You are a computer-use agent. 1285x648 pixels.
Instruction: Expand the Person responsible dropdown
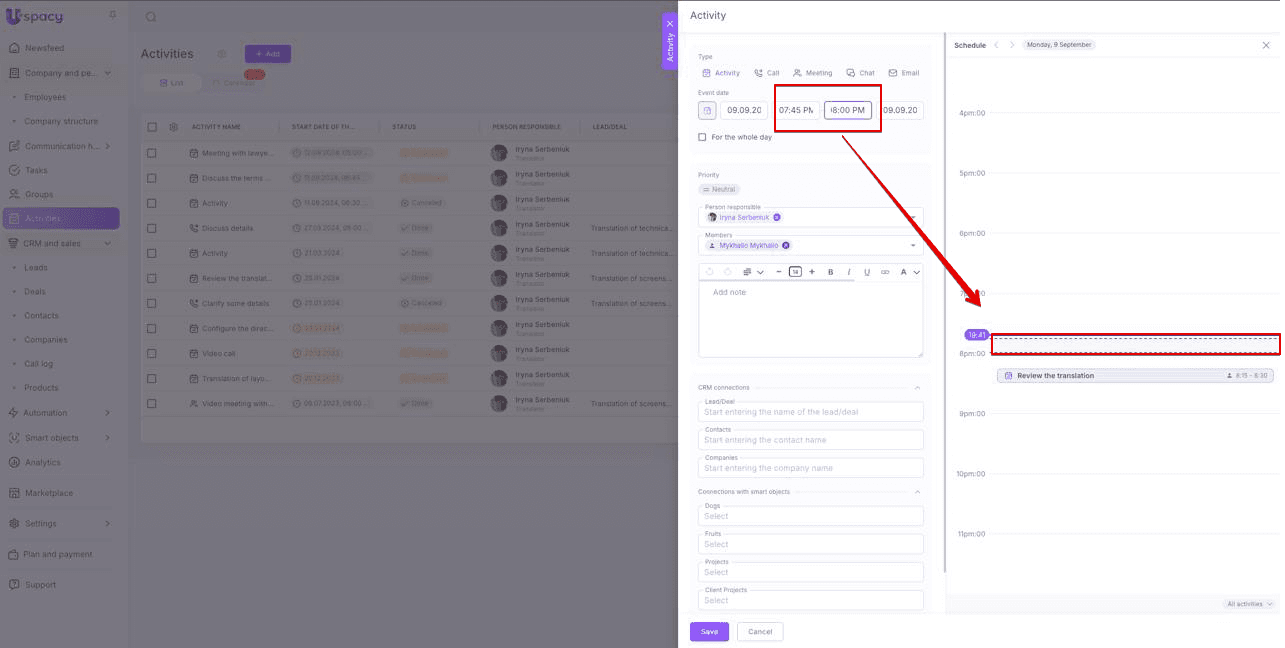point(913,217)
